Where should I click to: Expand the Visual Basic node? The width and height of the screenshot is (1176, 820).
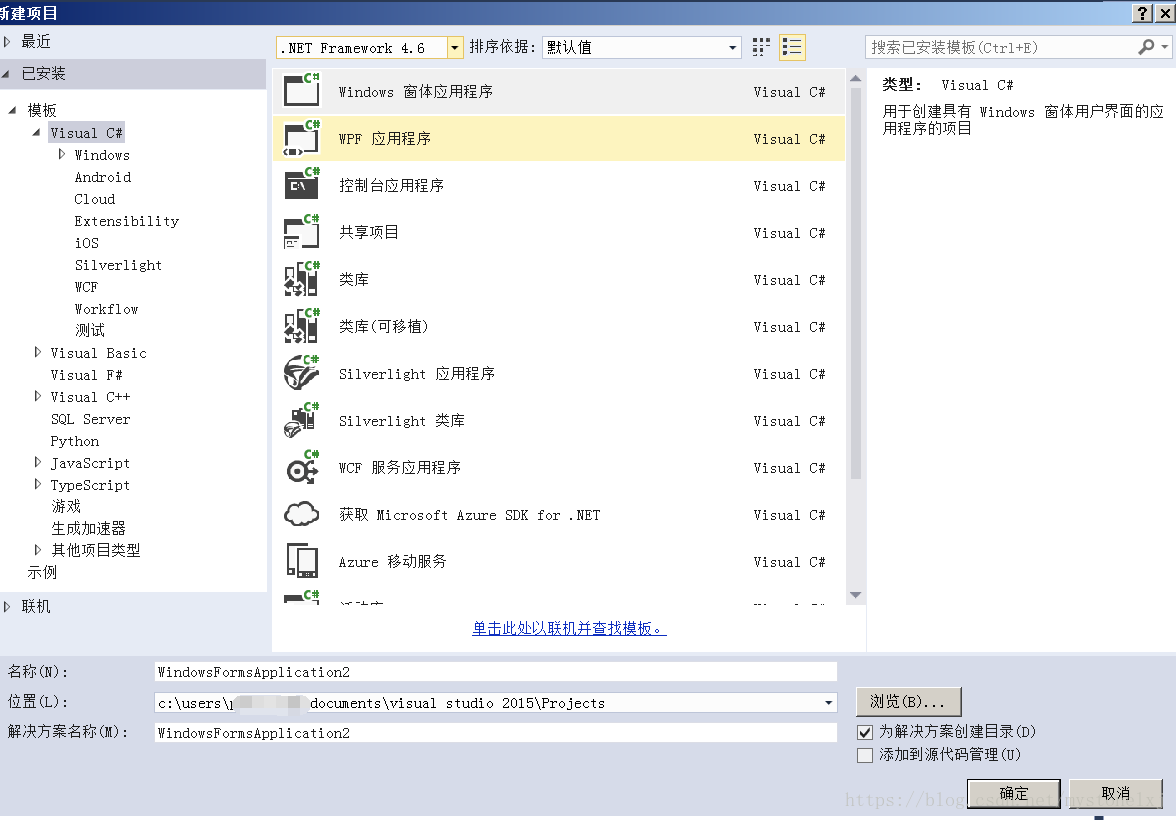[x=38, y=352]
